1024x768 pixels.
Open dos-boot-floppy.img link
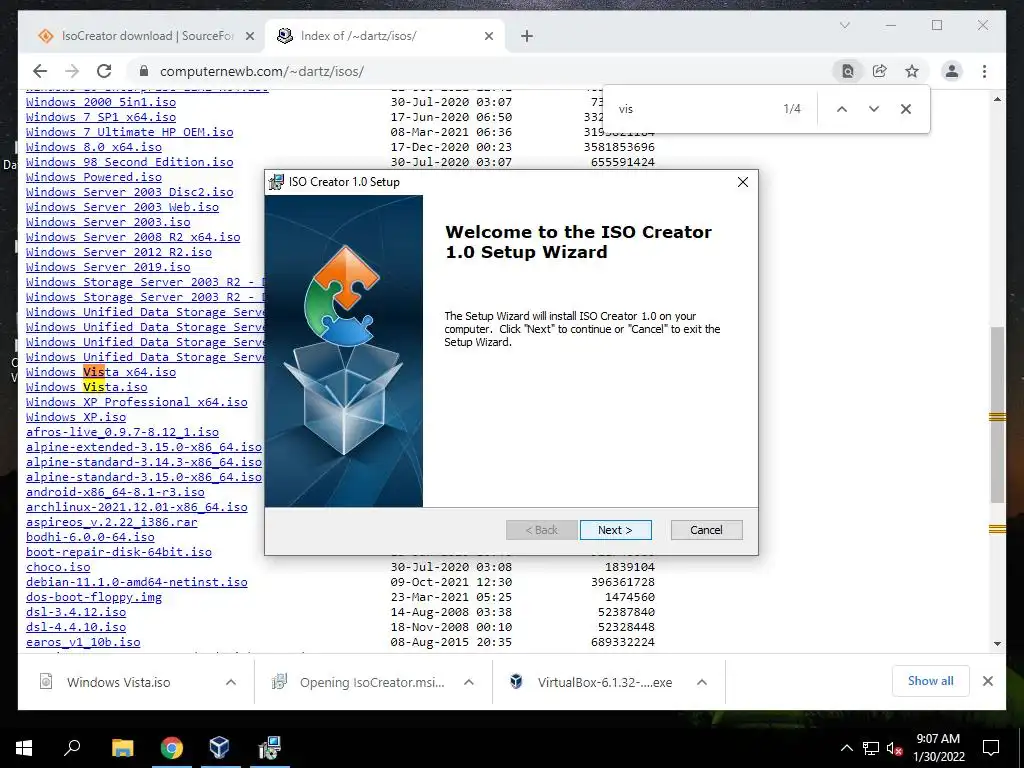point(93,597)
